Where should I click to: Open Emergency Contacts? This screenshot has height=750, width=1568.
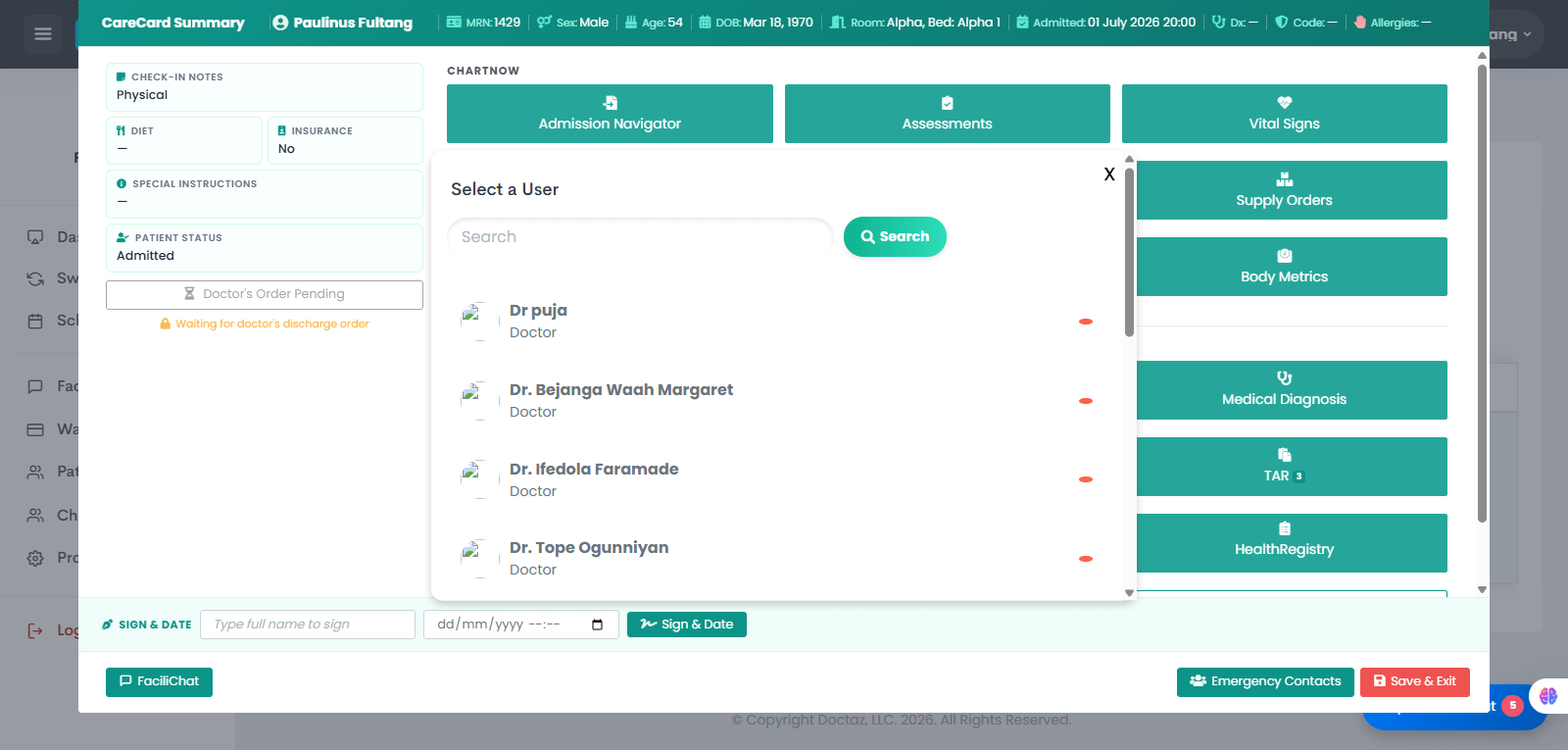pos(1265,681)
